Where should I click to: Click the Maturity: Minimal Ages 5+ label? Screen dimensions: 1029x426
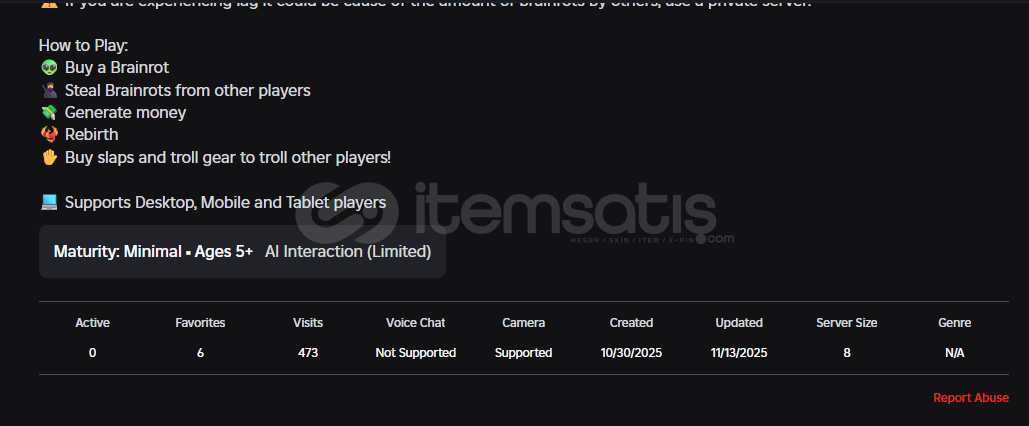[153, 252]
